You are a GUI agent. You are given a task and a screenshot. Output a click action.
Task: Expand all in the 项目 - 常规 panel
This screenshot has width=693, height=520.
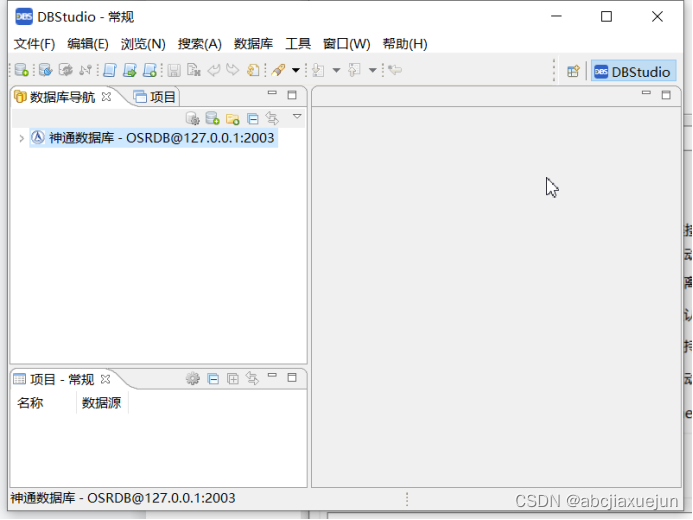coord(232,379)
